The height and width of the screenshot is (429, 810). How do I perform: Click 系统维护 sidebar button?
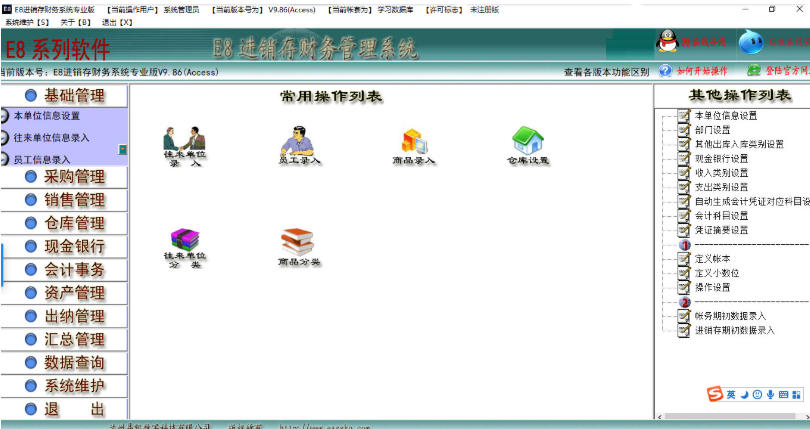pos(64,386)
